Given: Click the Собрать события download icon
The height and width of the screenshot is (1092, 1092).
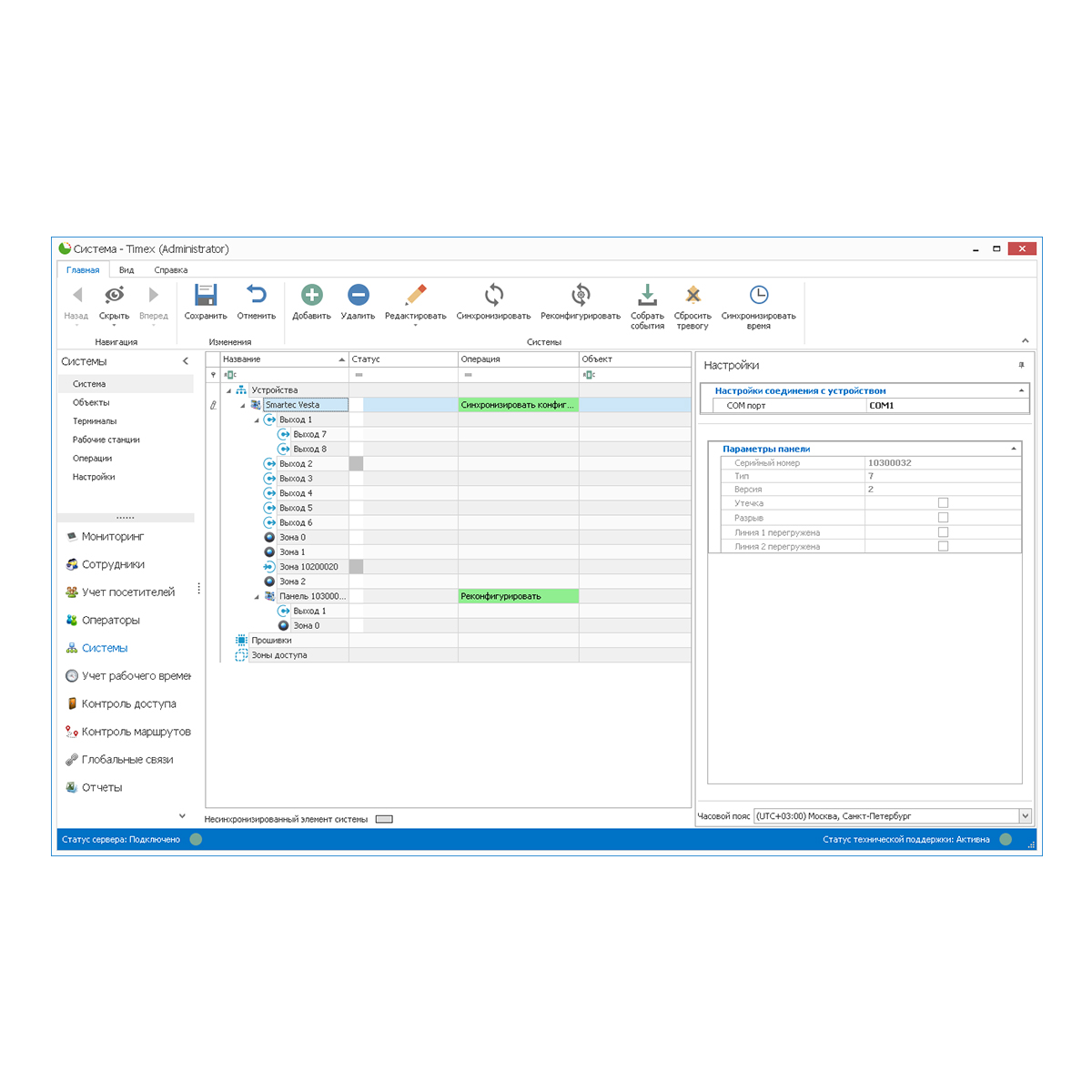Looking at the screenshot, I should tap(647, 294).
